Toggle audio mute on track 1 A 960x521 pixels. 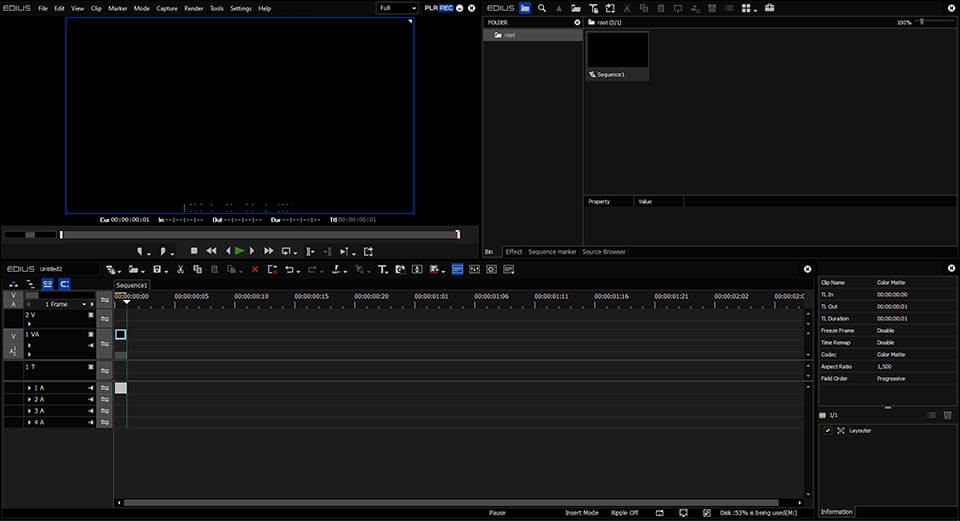(x=90, y=388)
